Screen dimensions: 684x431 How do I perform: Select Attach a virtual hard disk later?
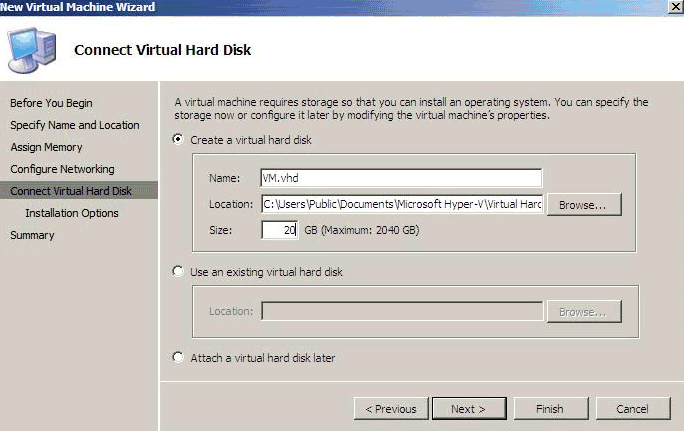[x=179, y=357]
